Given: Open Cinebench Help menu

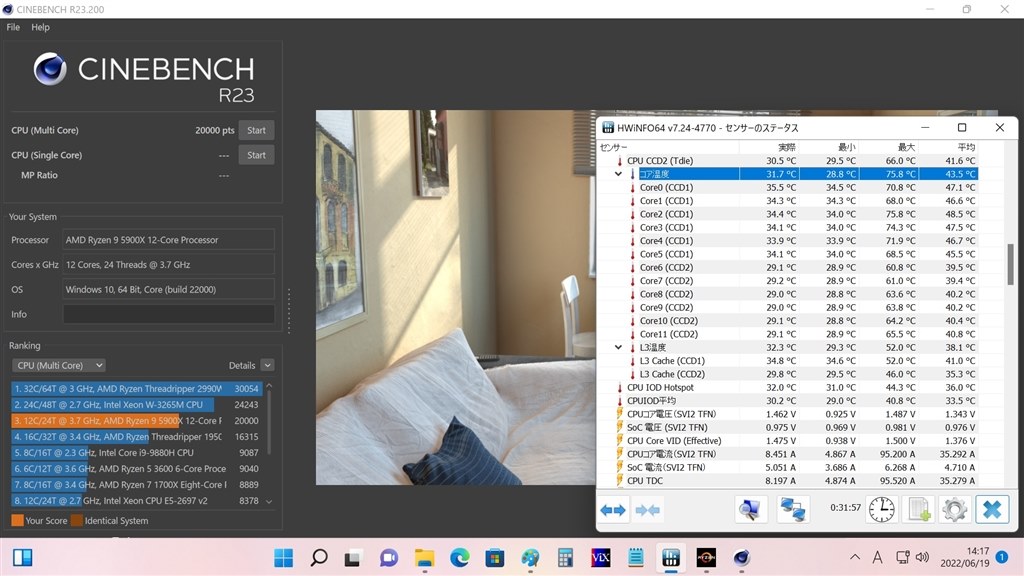Looking at the screenshot, I should point(40,27).
